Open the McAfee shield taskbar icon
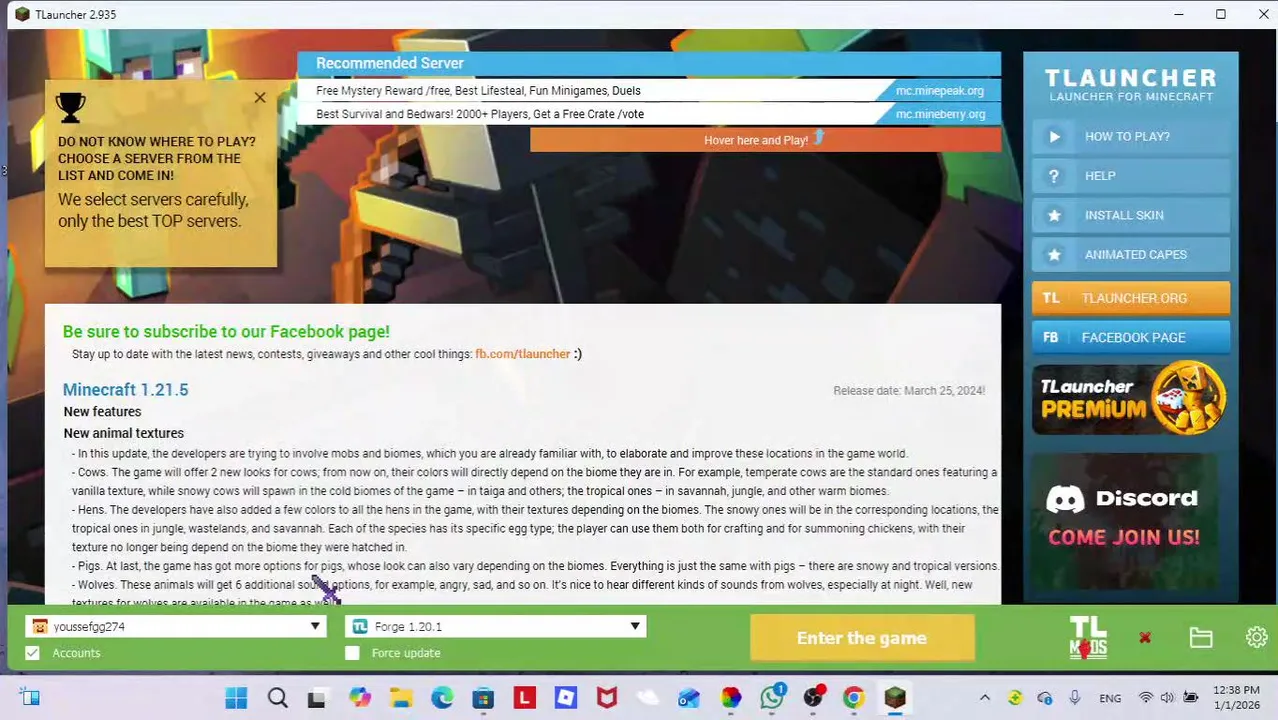This screenshot has height=720, width=1278. click(607, 698)
